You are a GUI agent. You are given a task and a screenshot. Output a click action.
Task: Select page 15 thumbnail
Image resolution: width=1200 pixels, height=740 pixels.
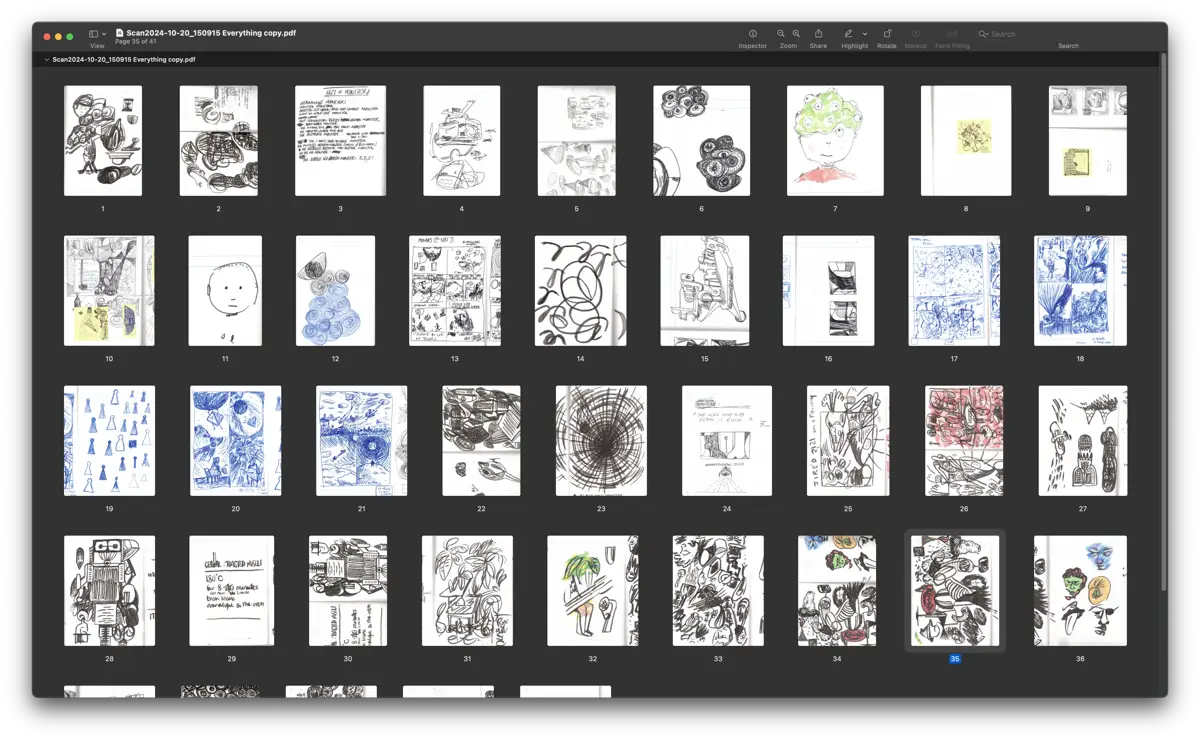(705, 291)
